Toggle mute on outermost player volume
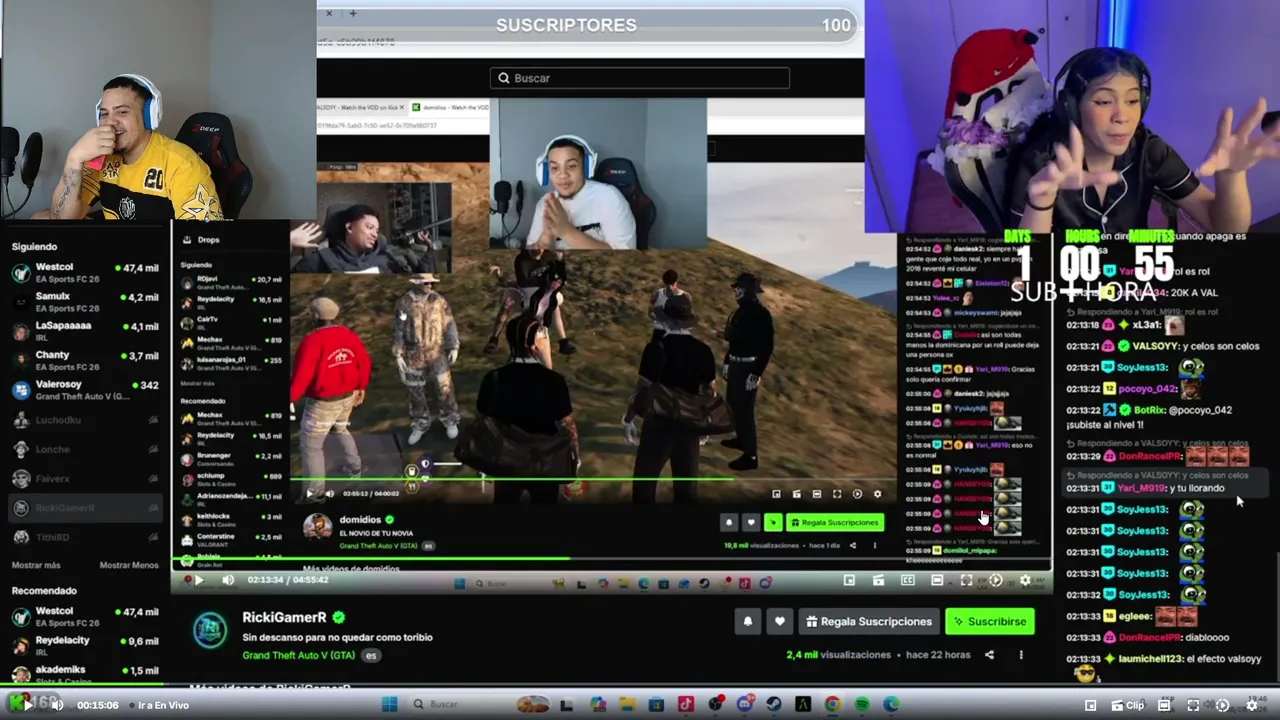The width and height of the screenshot is (1280, 720). pyautogui.click(x=57, y=705)
